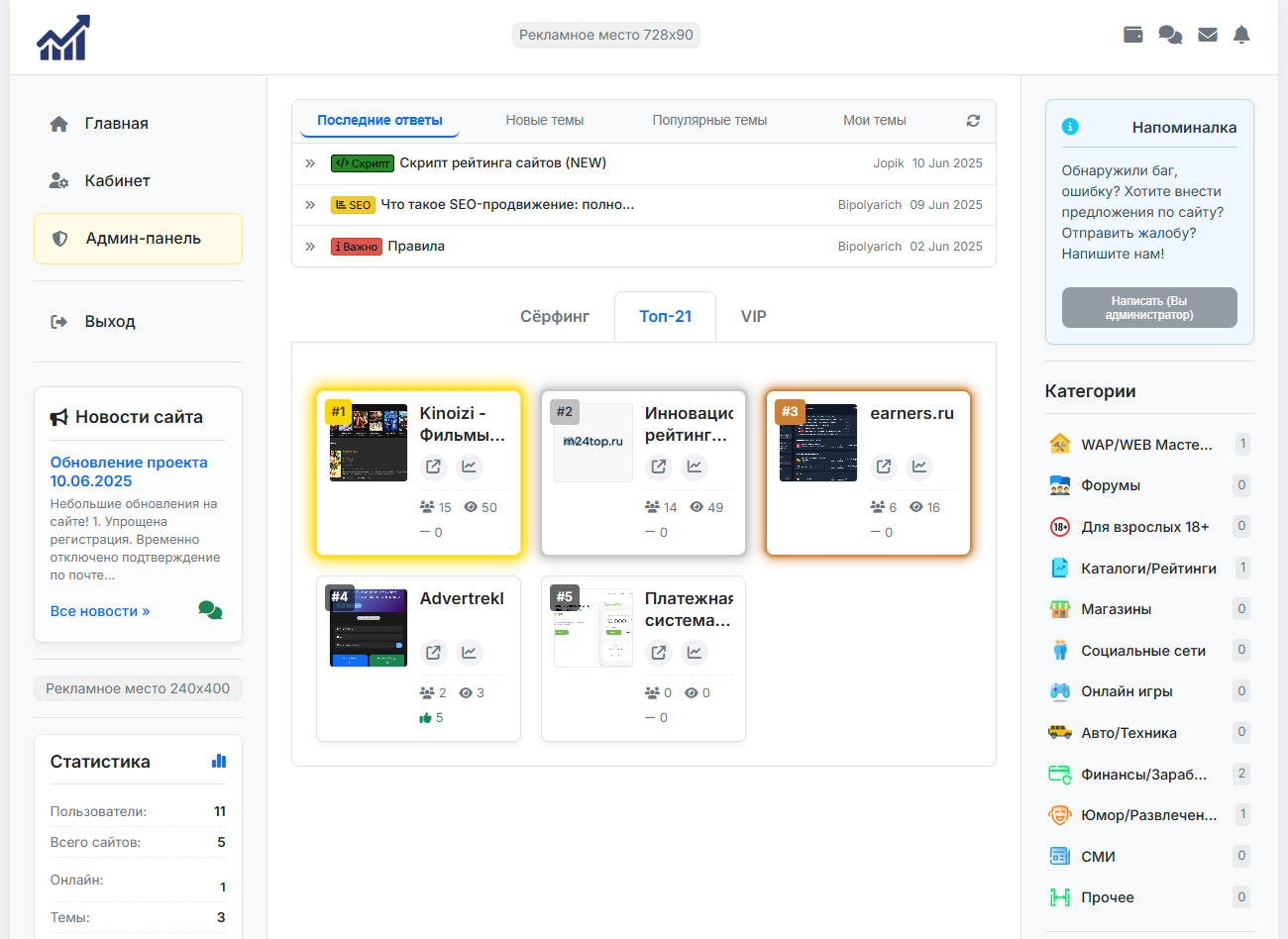Screen dimensions: 1288x939
Task: Open the Все новости link
Action: coord(100,611)
